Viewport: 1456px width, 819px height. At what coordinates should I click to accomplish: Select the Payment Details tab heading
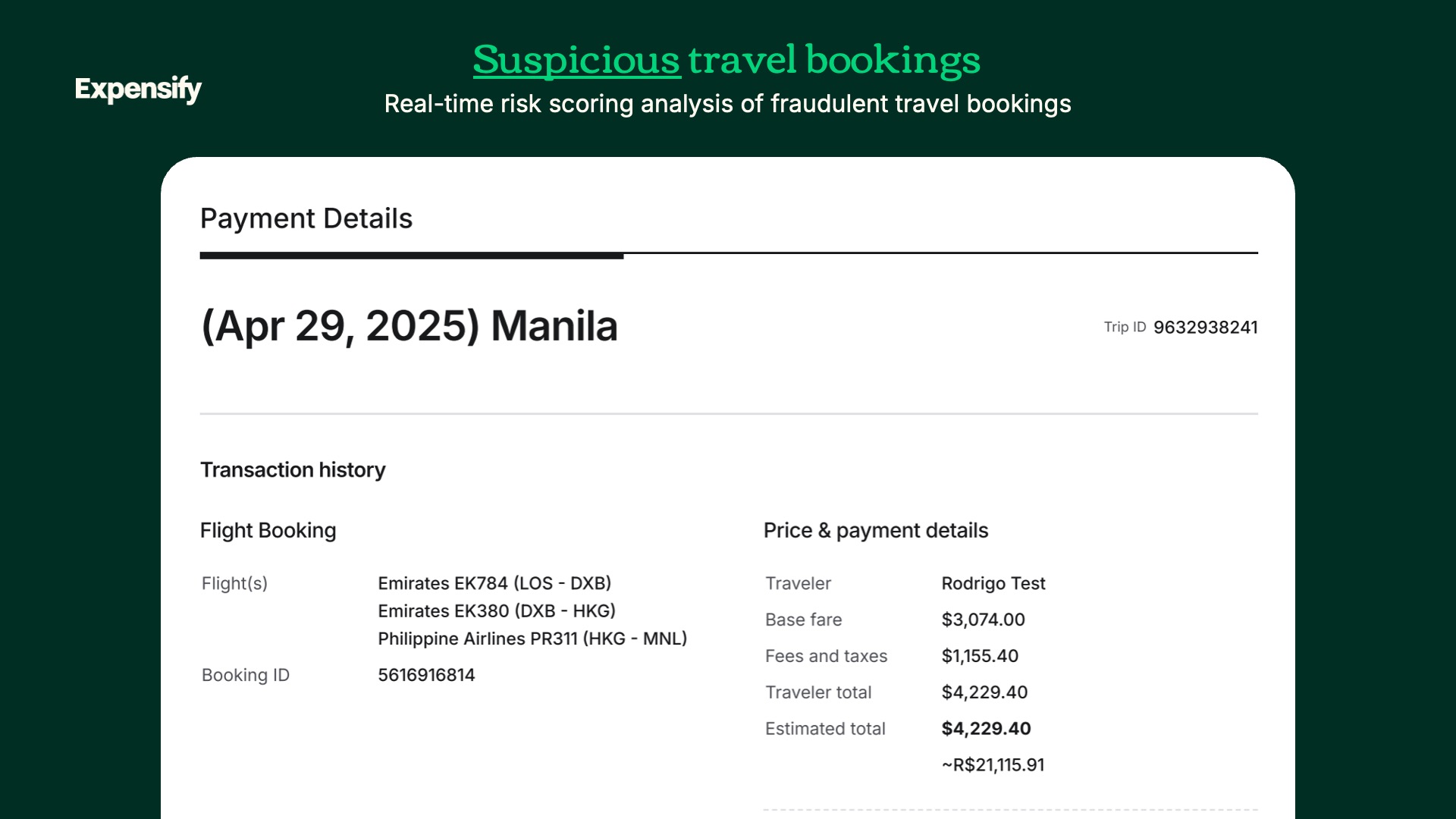coord(306,218)
